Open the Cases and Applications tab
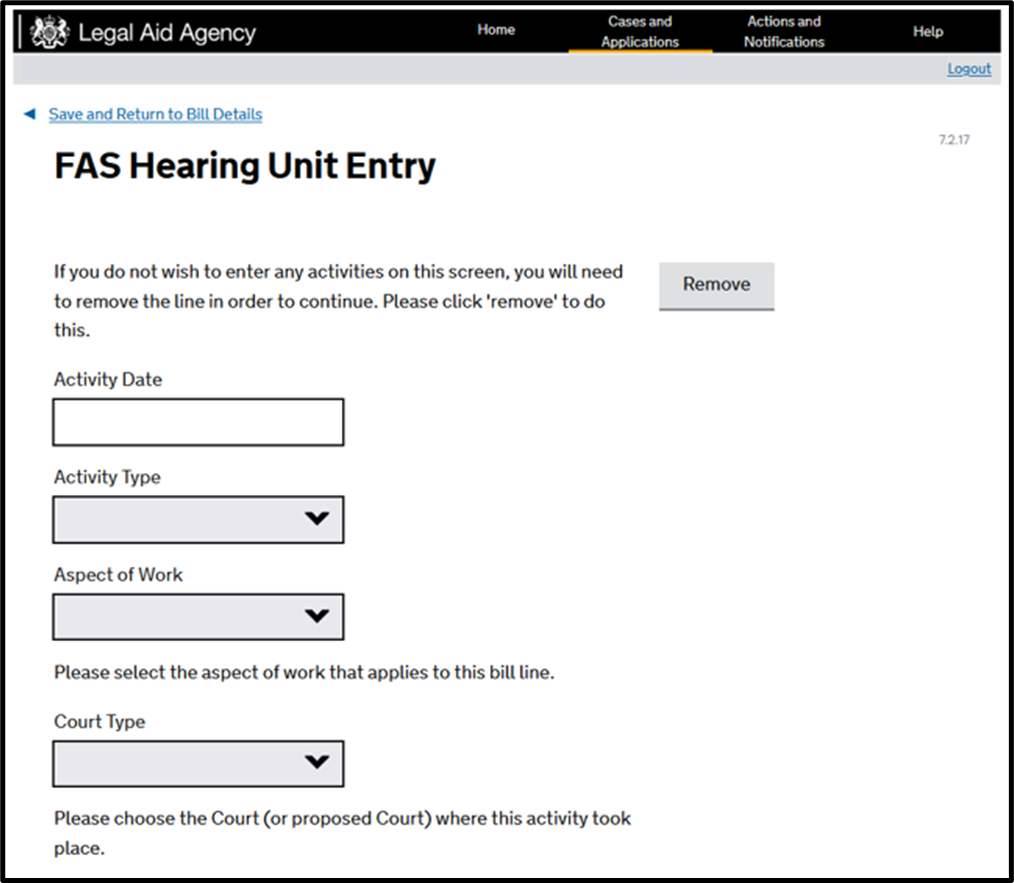Screen dimensions: 1014x883 [640, 31]
